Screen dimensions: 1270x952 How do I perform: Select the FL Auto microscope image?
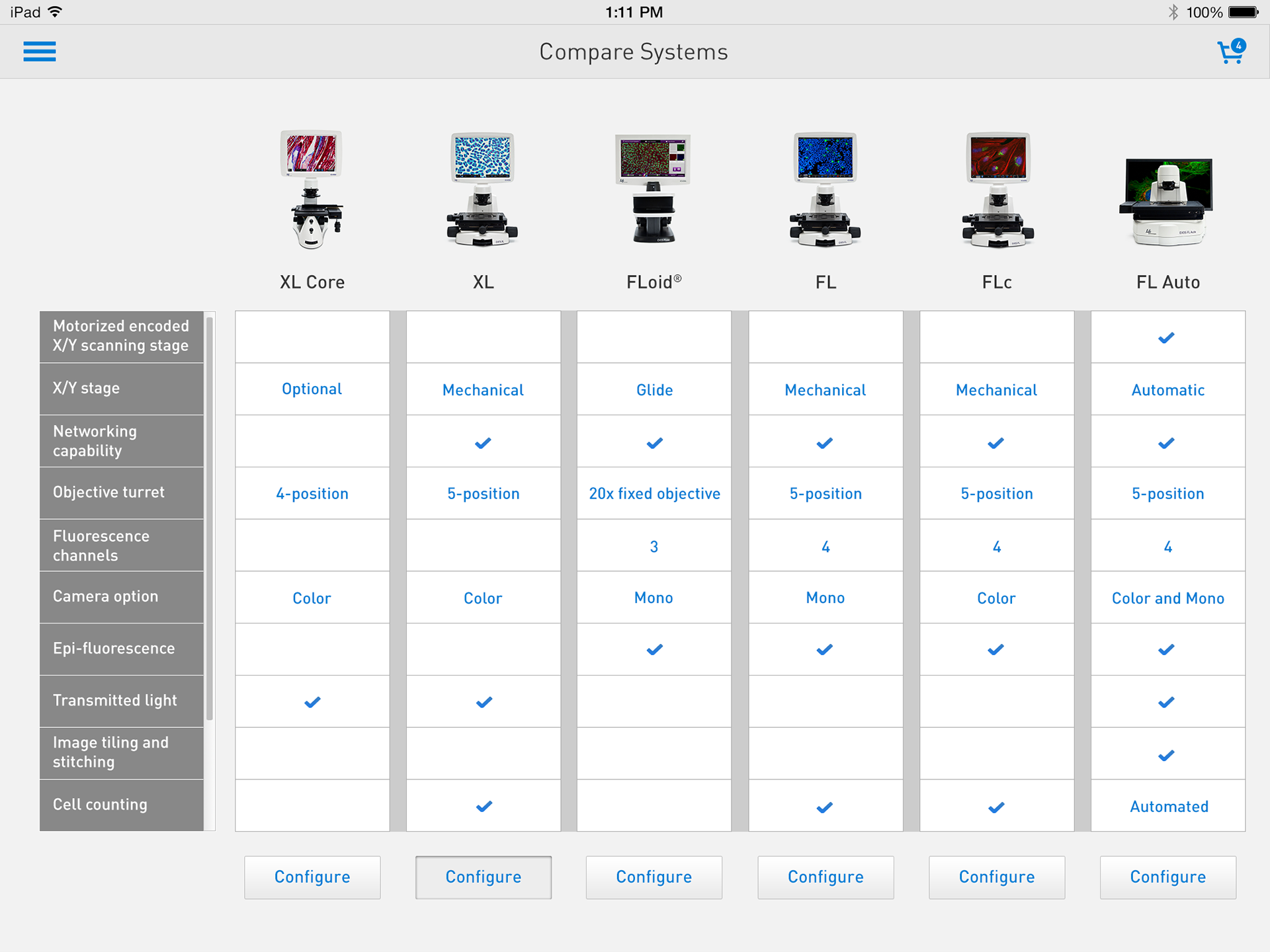1167,202
